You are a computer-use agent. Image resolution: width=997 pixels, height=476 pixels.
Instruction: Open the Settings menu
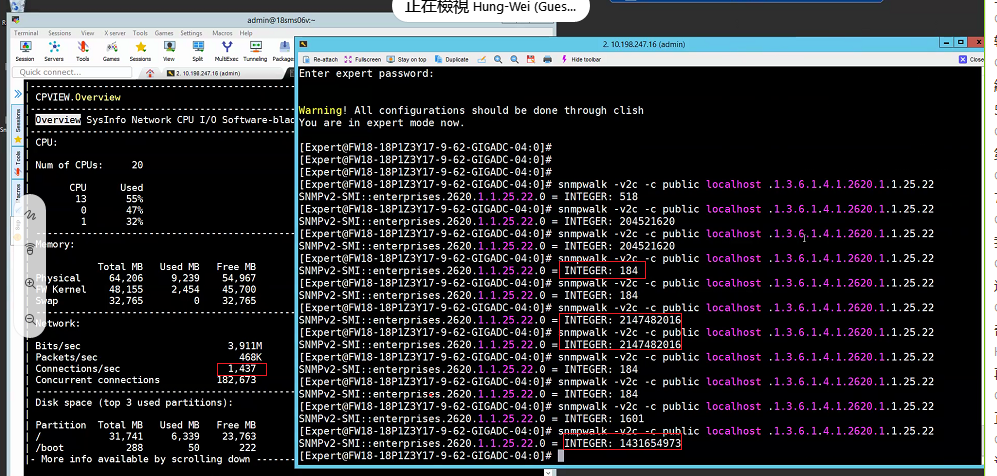(191, 33)
